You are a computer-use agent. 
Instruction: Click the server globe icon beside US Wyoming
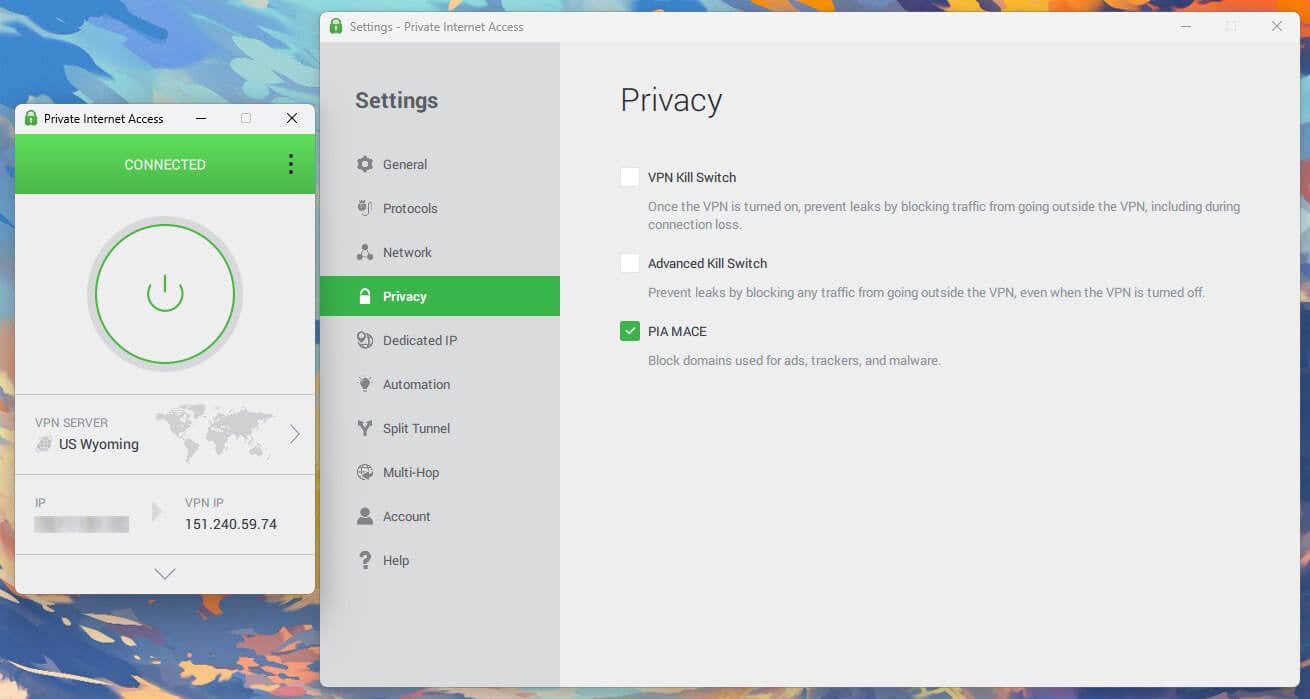click(x=44, y=444)
